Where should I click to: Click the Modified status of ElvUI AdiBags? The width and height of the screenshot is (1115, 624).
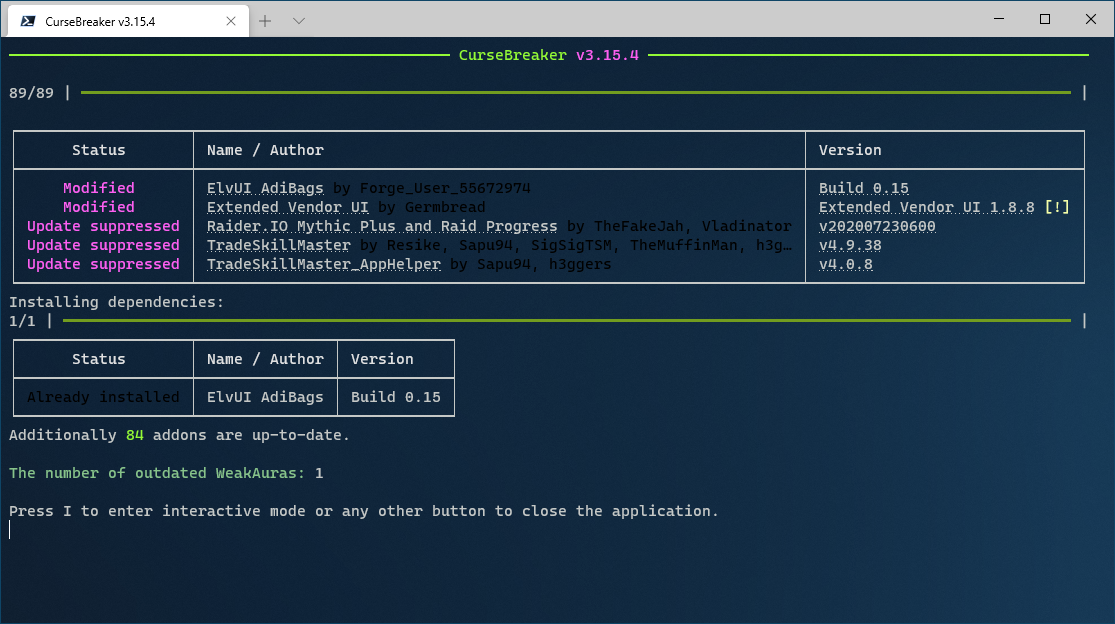tap(98, 187)
